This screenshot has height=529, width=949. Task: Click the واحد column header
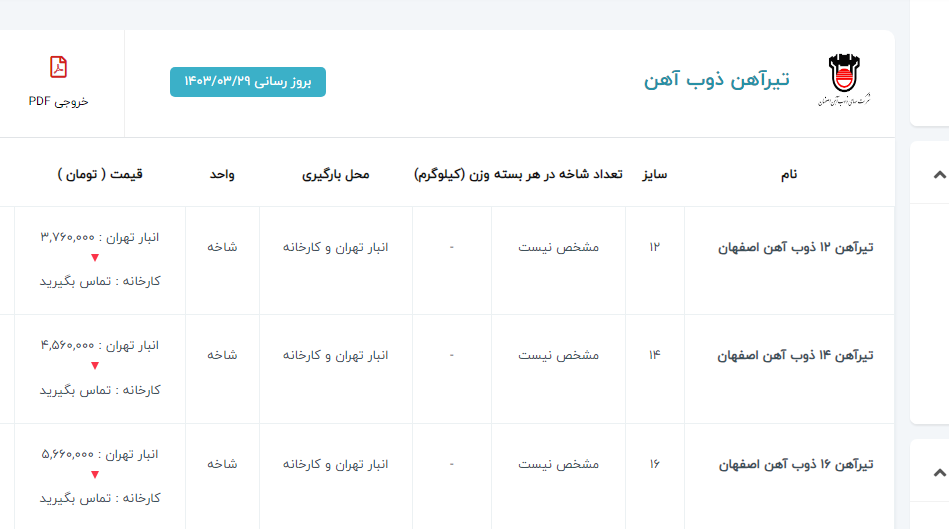tap(222, 174)
